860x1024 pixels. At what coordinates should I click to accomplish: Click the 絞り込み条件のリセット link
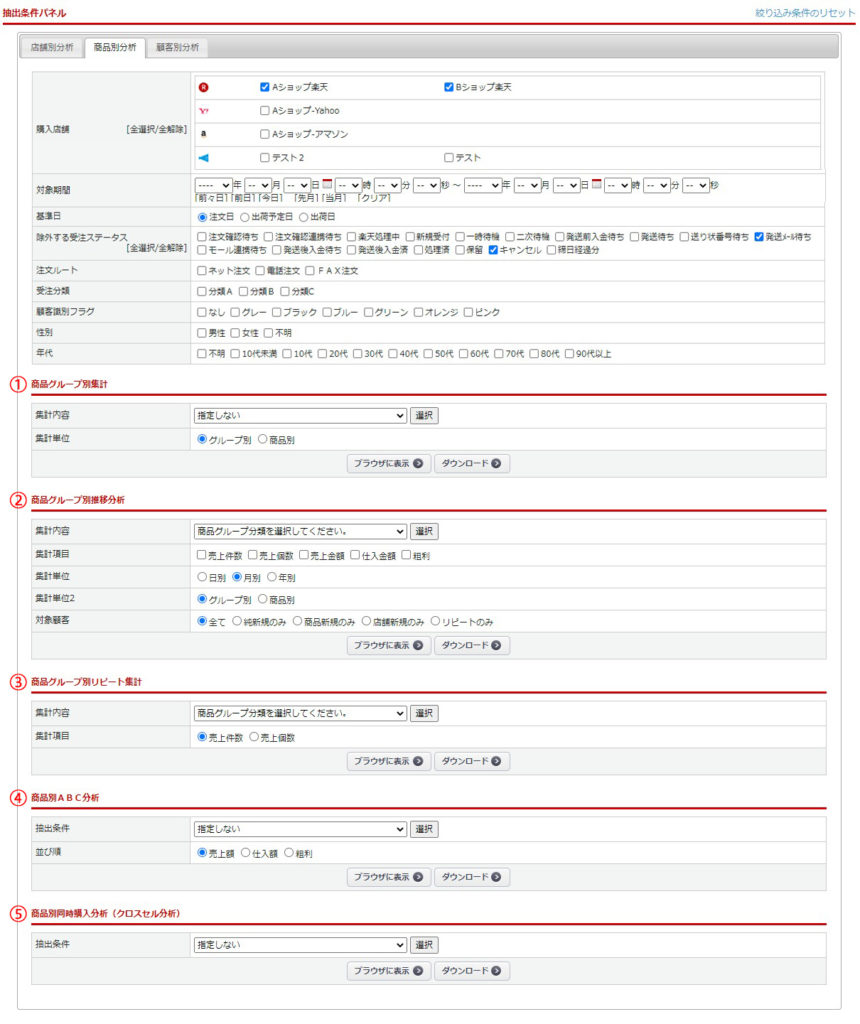[x=804, y=12]
